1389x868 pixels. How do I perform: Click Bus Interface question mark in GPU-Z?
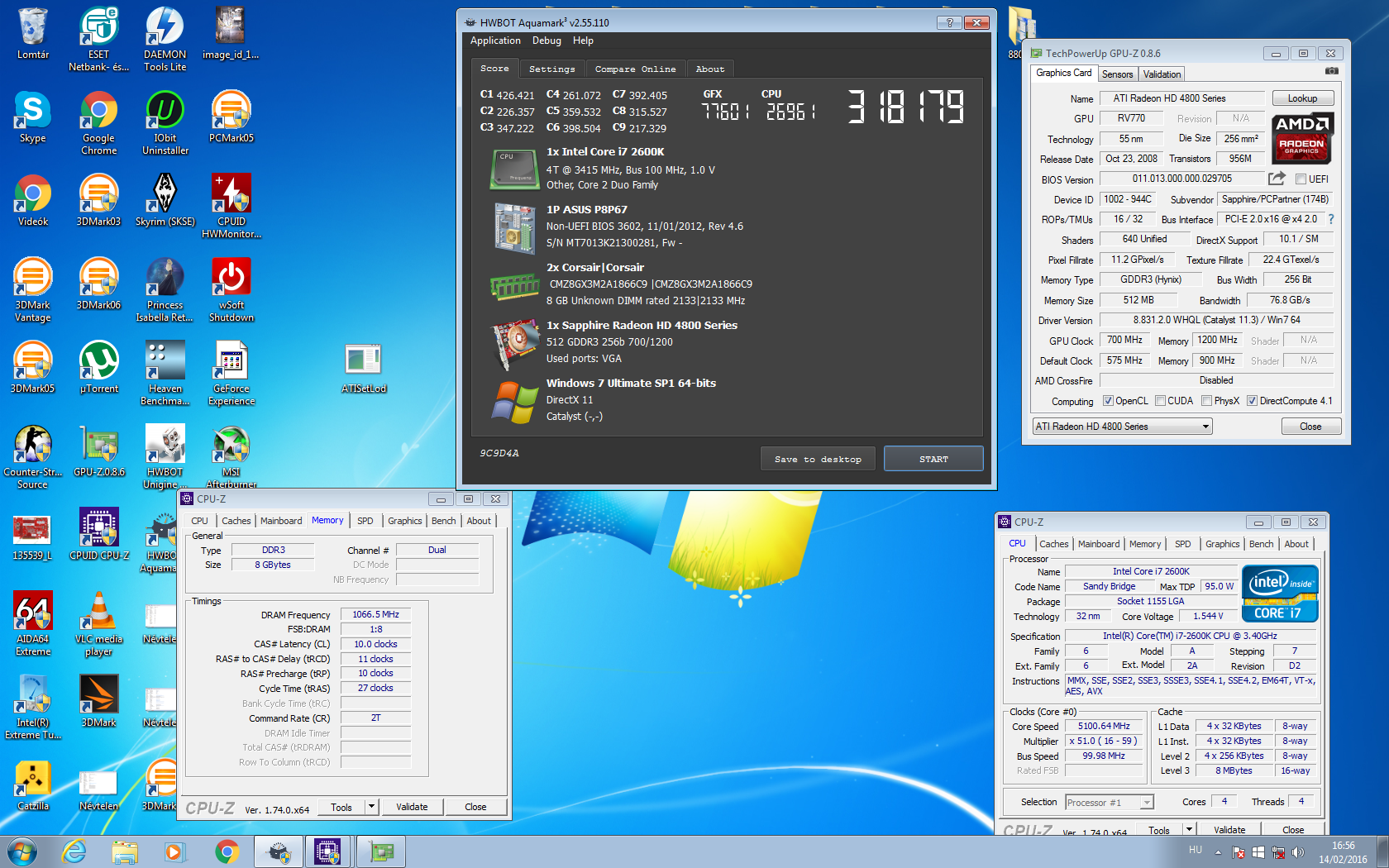pos(1330,219)
